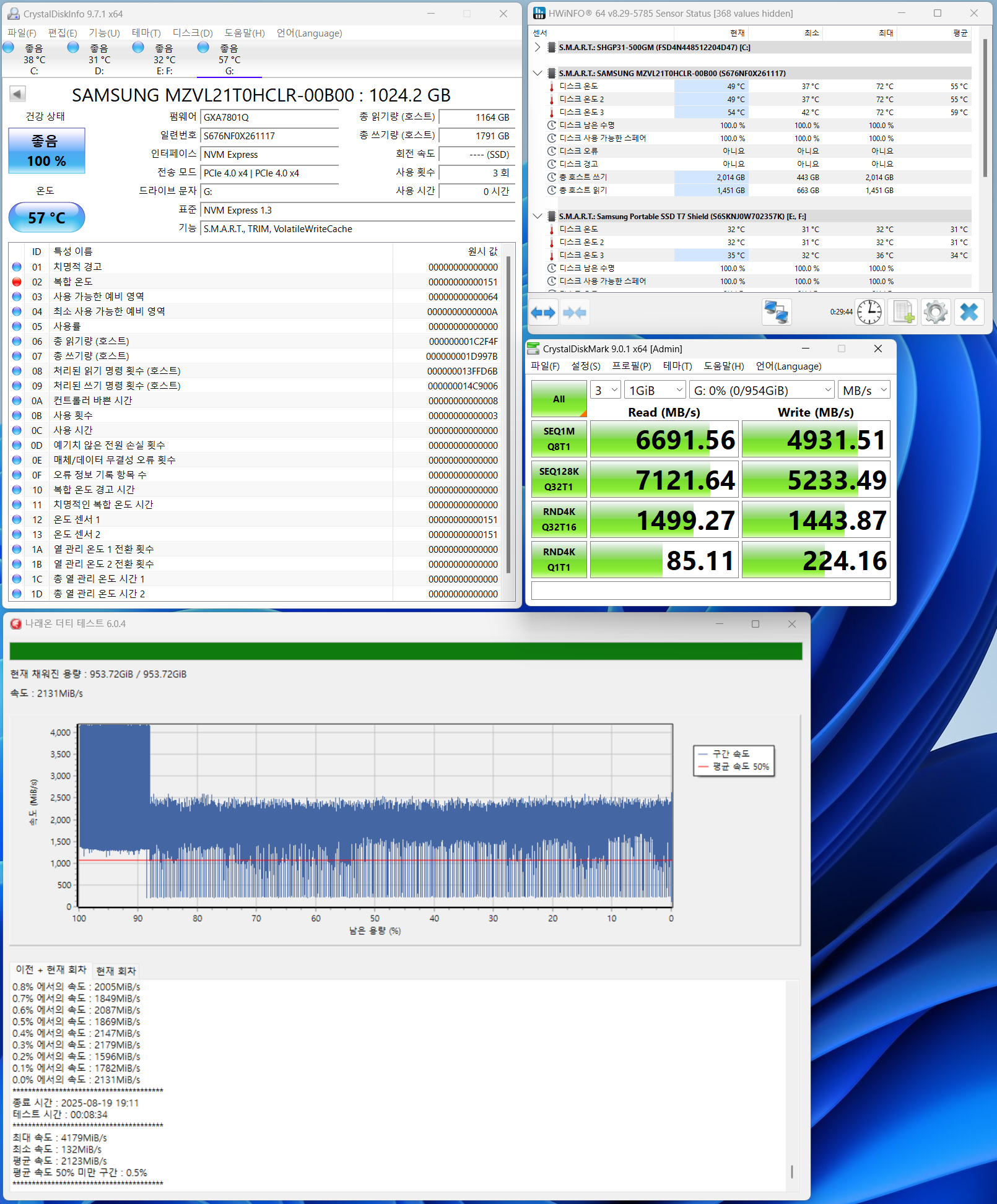The width and height of the screenshot is (997, 1204).
Task: Reset the HWiNFO elapsed-time clock icon
Action: pos(869,312)
